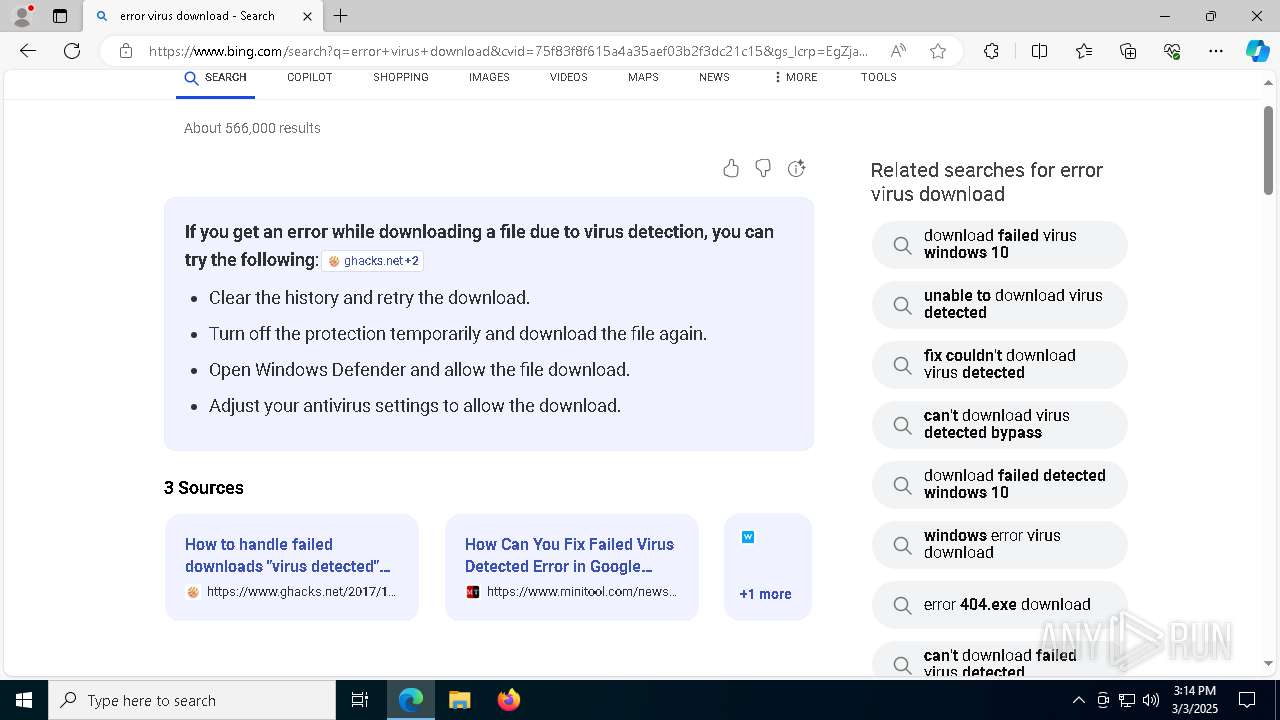Viewport: 1280px width, 720px height.
Task: Open 'How Can You Fix Failed Virus' minitool link
Action: pos(569,555)
